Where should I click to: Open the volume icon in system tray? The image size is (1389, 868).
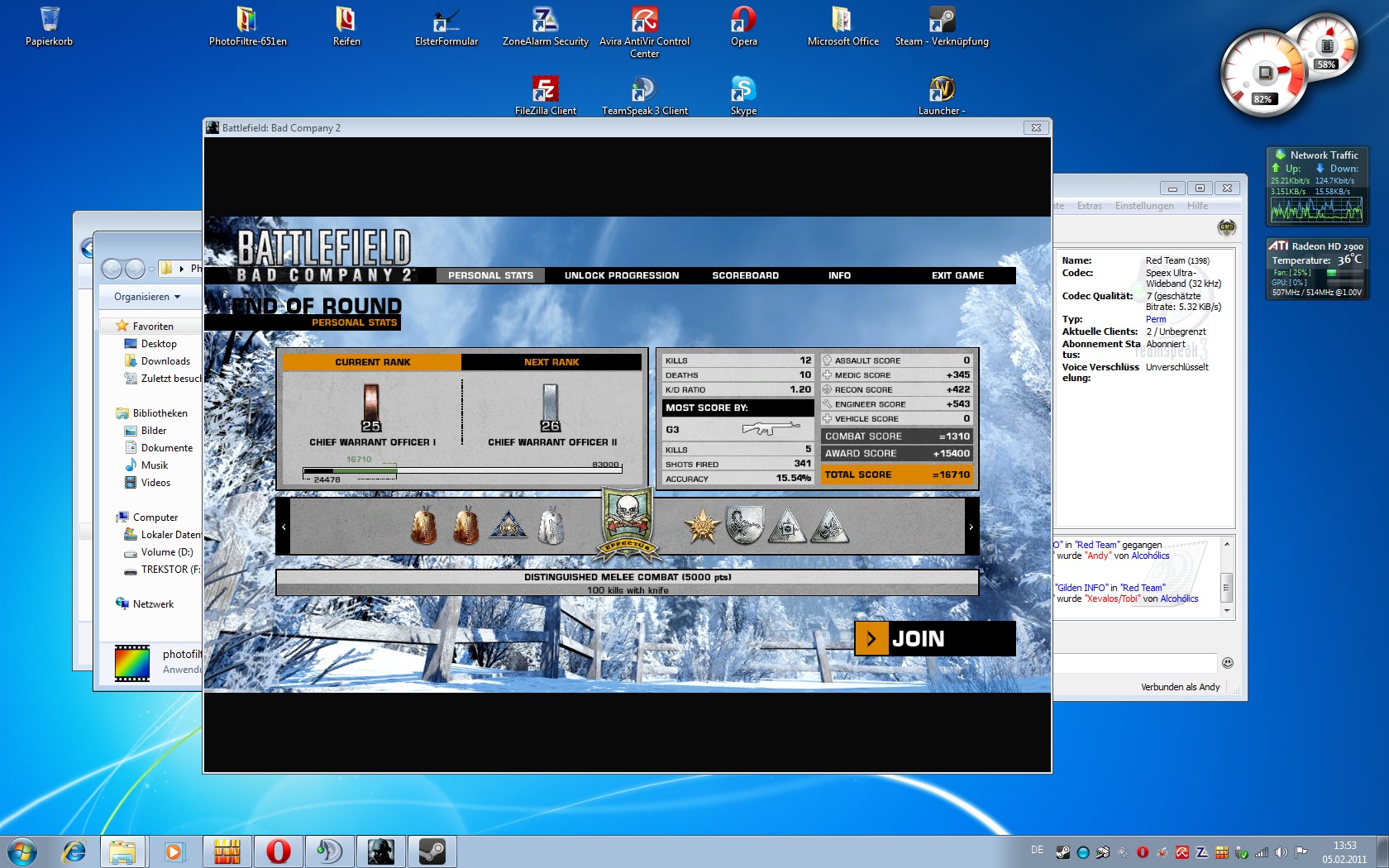[1282, 851]
